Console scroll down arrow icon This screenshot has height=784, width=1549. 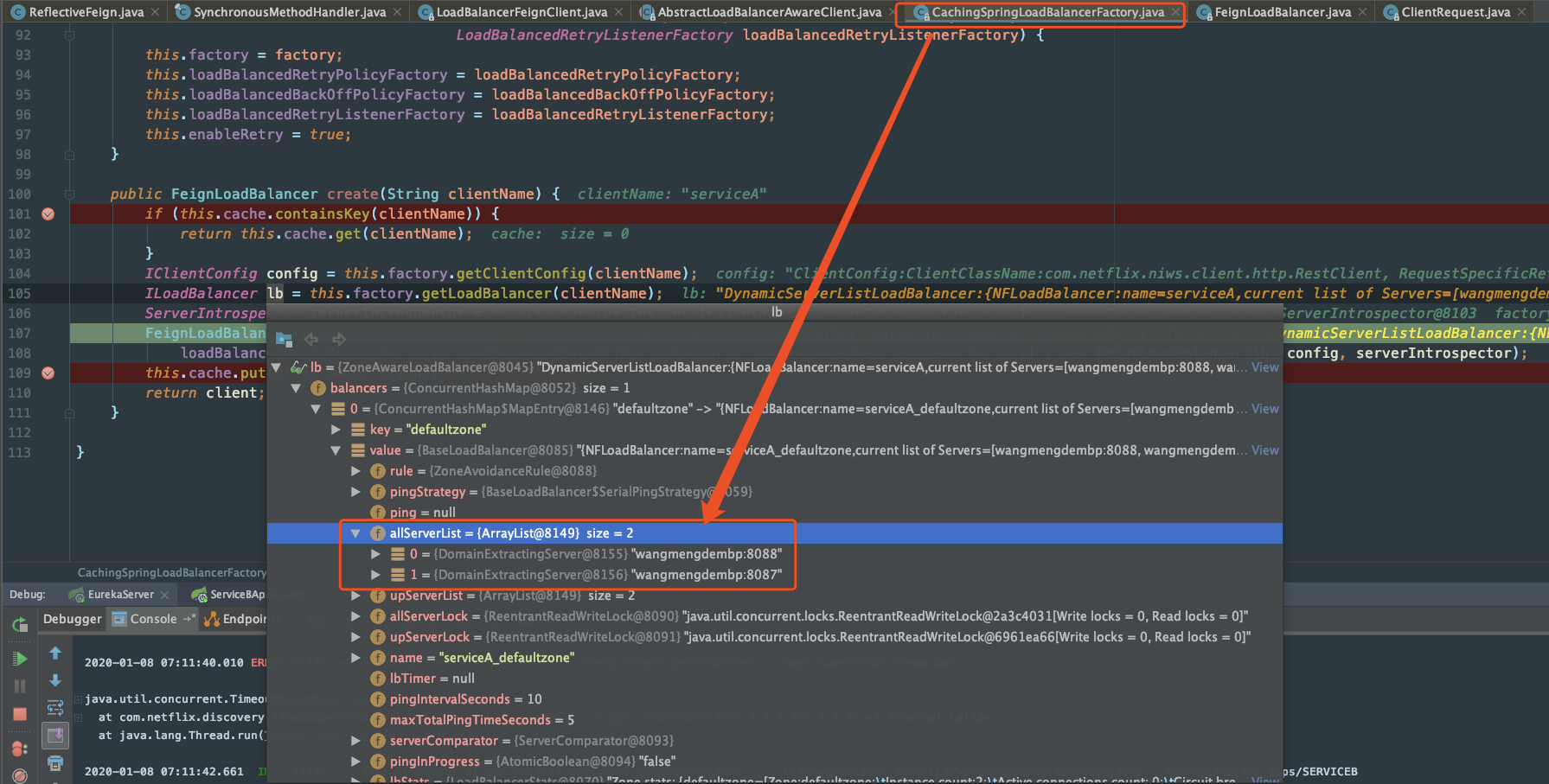pos(55,680)
